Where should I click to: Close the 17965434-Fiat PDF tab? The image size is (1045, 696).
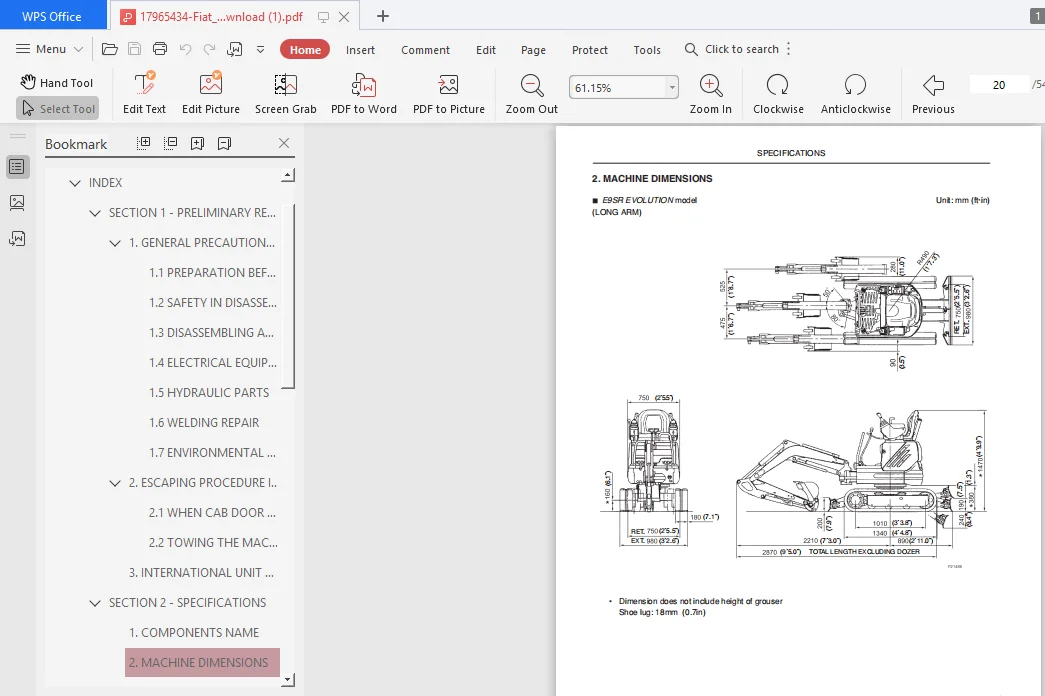tap(344, 17)
